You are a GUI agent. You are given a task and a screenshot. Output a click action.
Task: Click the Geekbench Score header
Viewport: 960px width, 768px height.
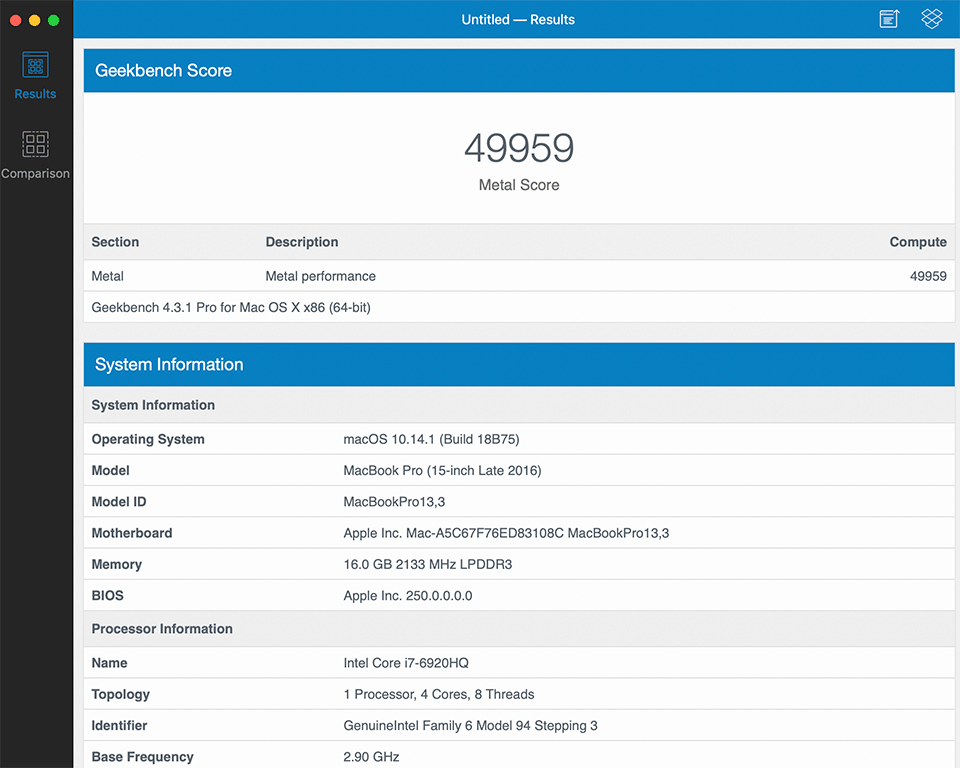click(x=519, y=70)
